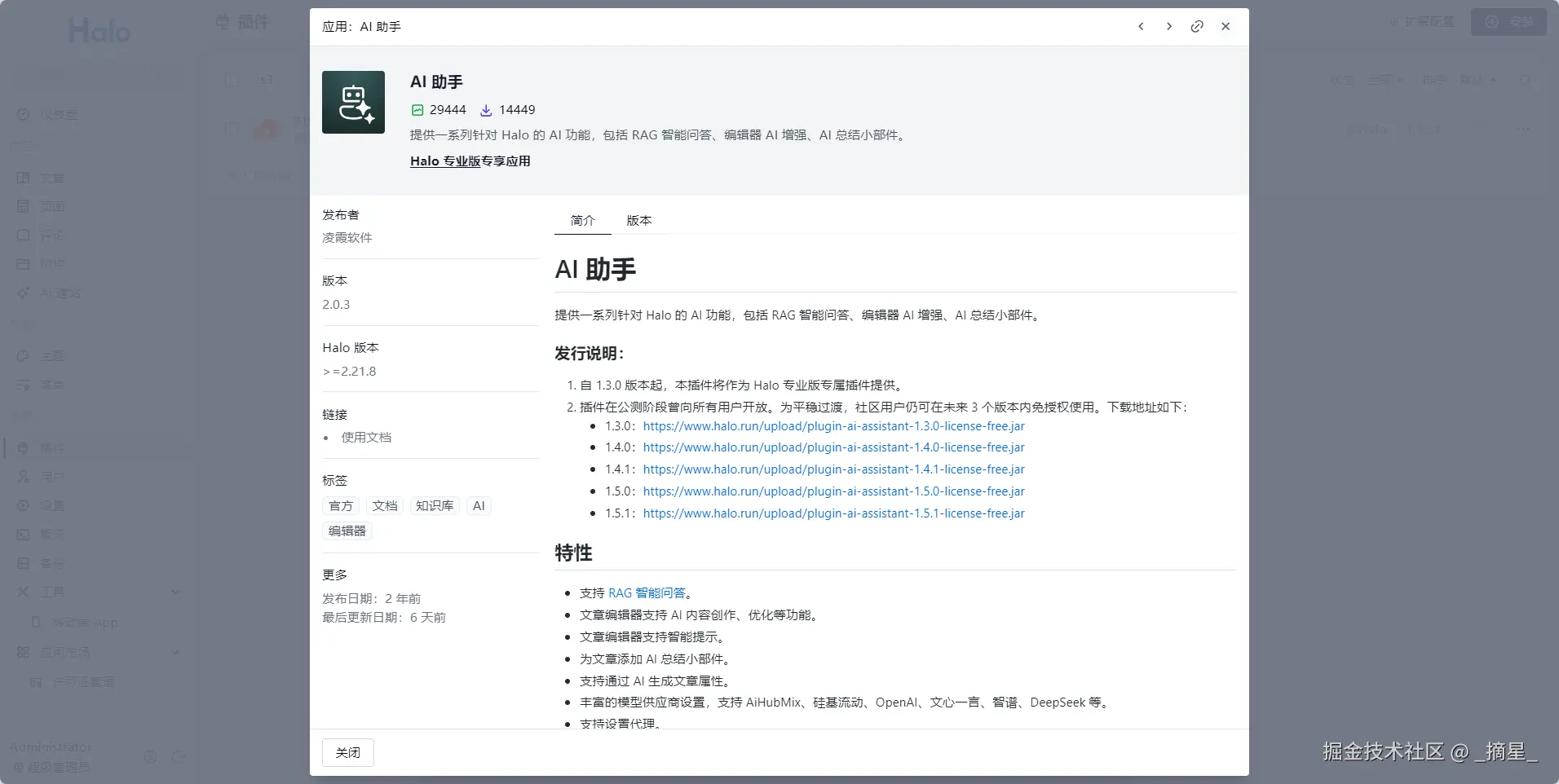Screen dimensions: 1559x784
Task: Go to next app using right arrow
Action: [1168, 27]
